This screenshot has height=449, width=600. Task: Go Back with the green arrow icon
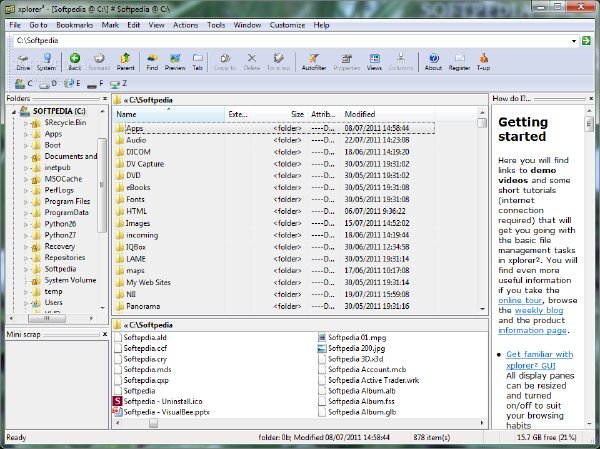(75, 62)
